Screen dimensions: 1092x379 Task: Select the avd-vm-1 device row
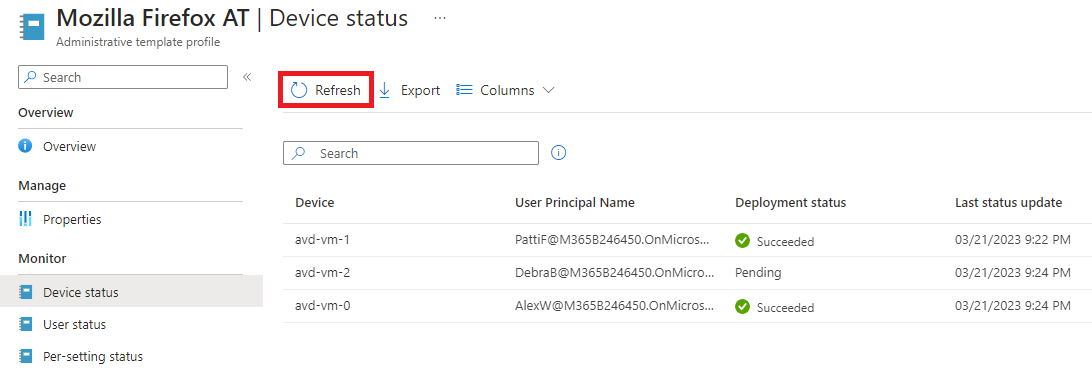point(687,240)
